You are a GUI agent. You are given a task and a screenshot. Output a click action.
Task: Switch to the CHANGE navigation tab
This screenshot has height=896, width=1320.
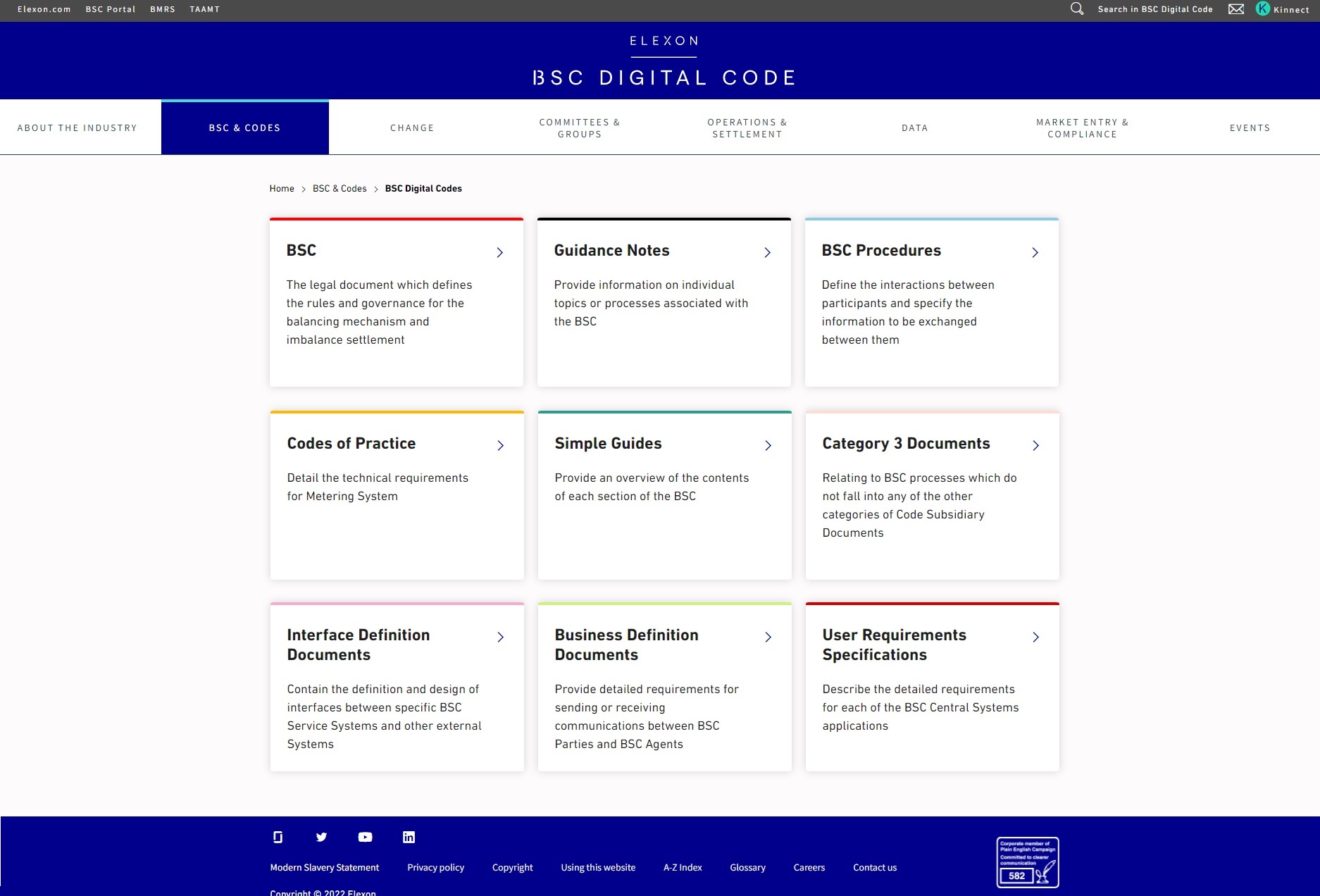tap(412, 127)
